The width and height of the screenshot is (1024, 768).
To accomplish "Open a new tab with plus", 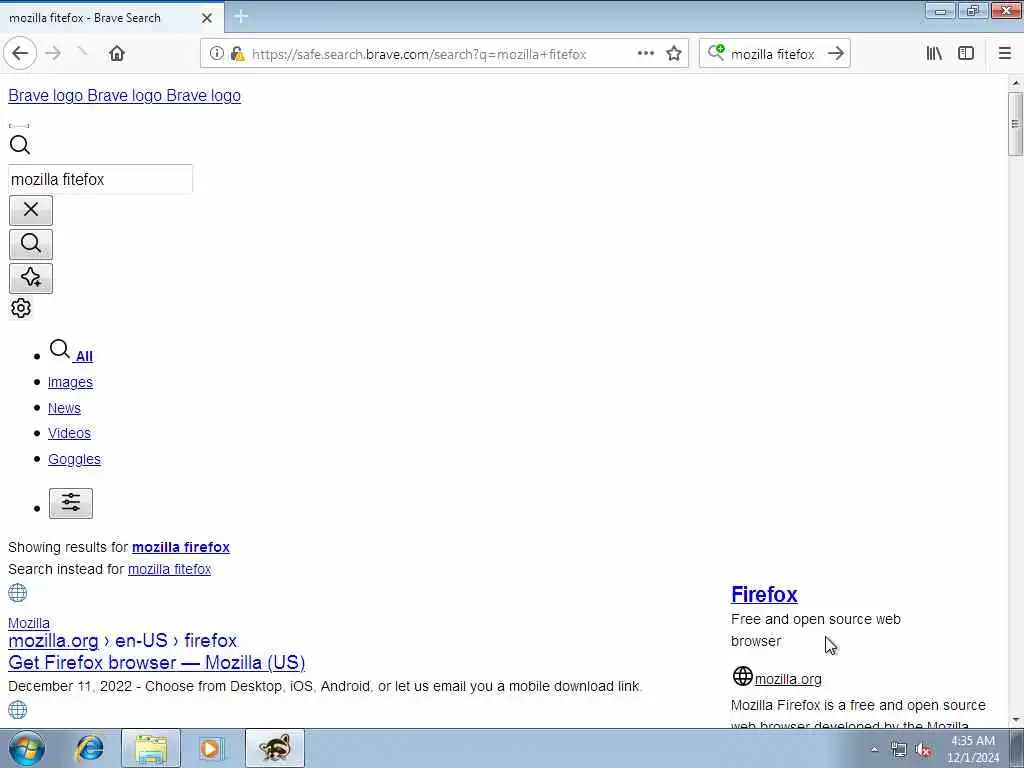I will pos(240,17).
